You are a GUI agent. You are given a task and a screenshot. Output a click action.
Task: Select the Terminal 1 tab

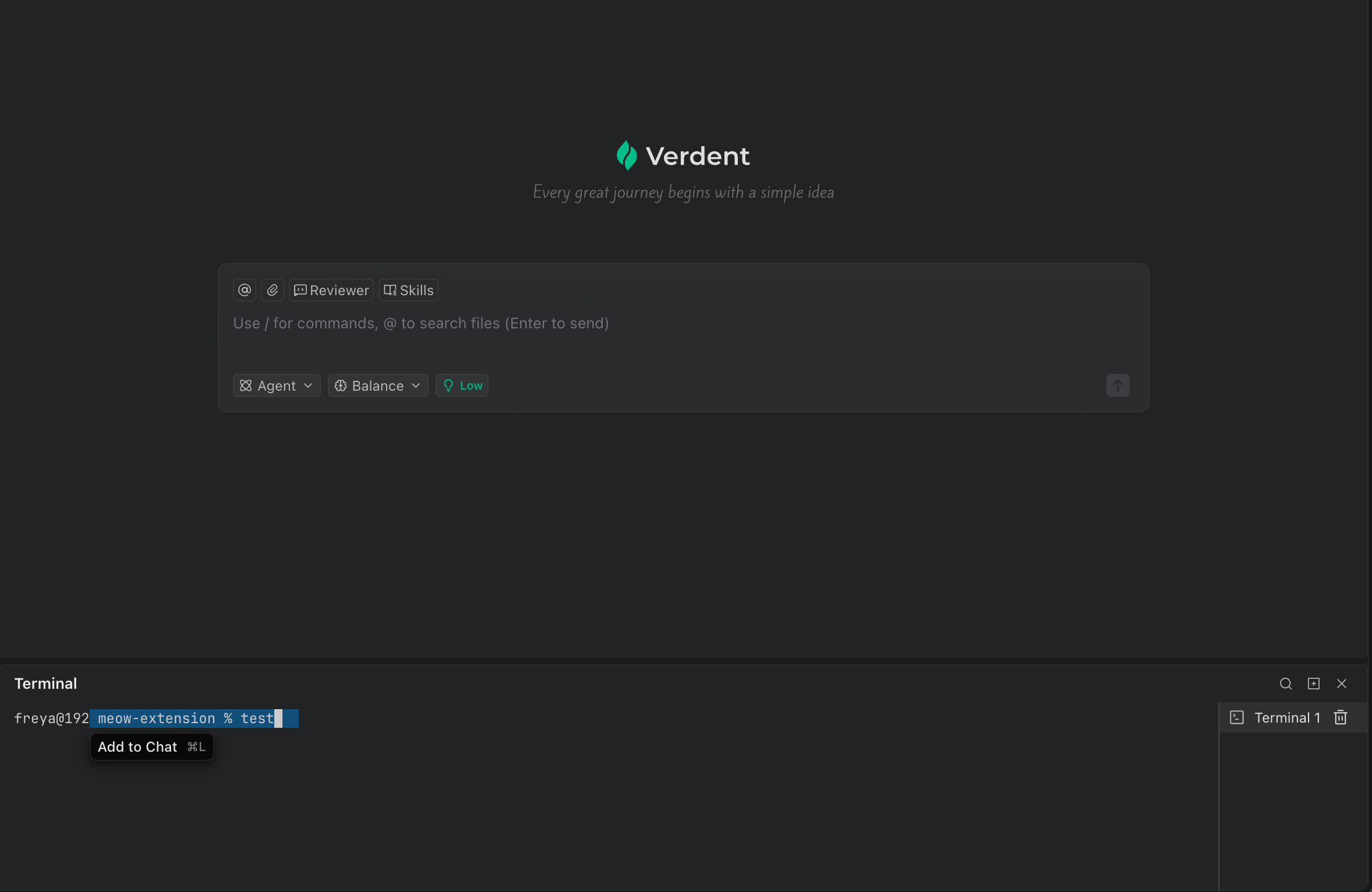click(x=1286, y=717)
